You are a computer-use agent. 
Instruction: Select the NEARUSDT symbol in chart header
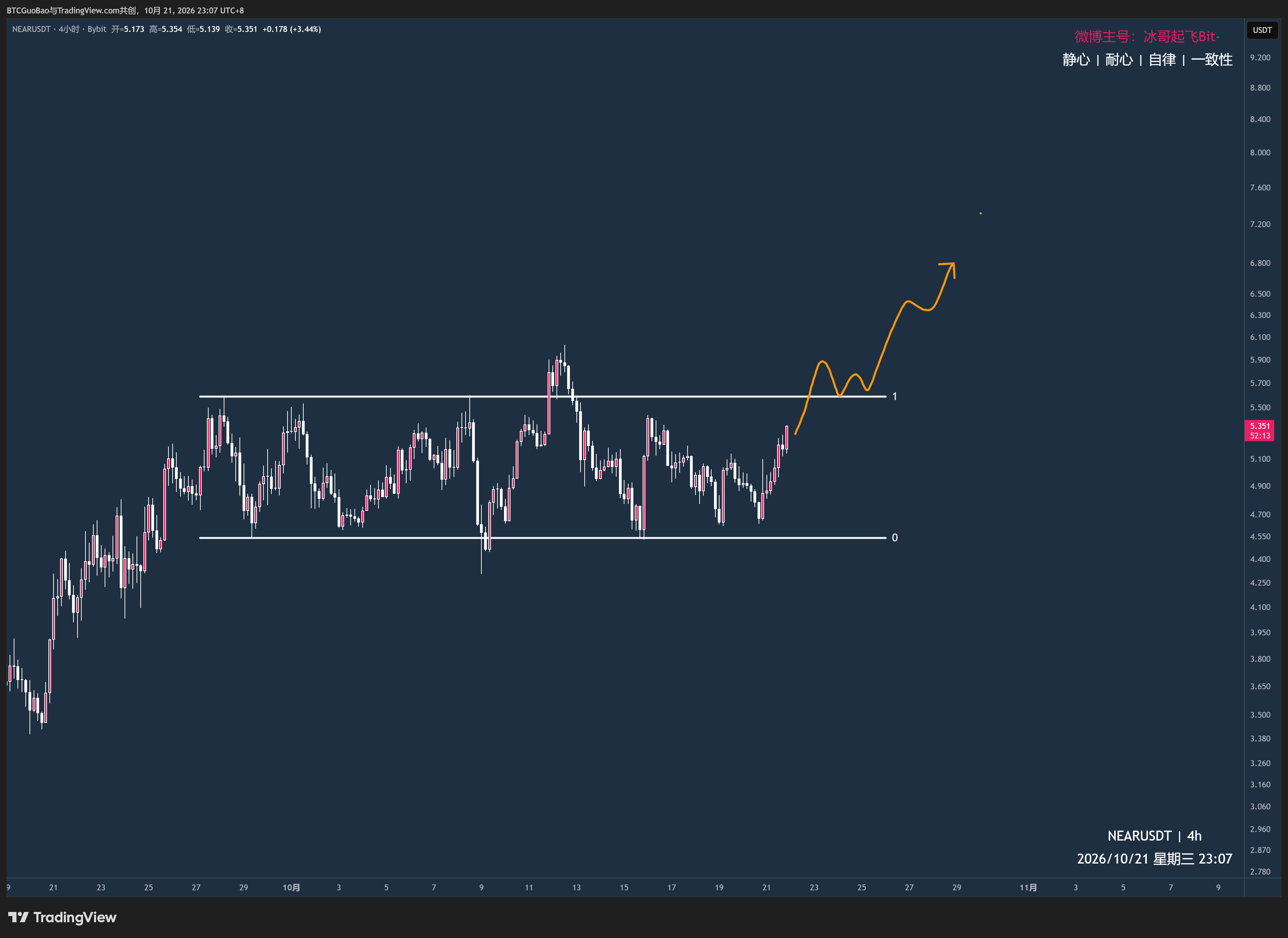pos(31,29)
